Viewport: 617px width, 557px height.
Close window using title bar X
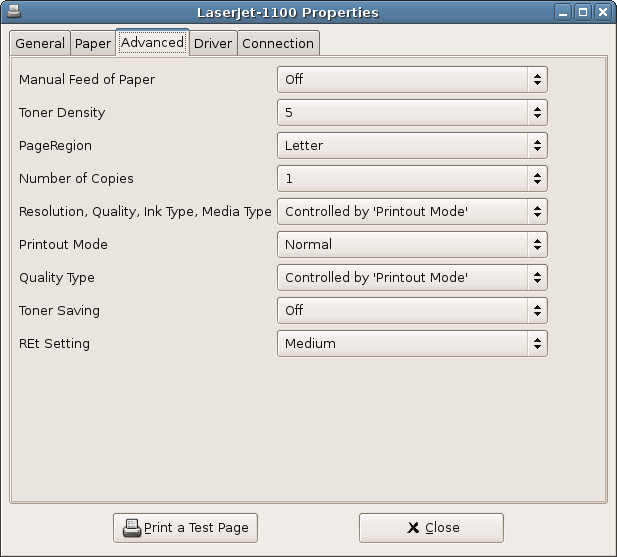pos(601,12)
